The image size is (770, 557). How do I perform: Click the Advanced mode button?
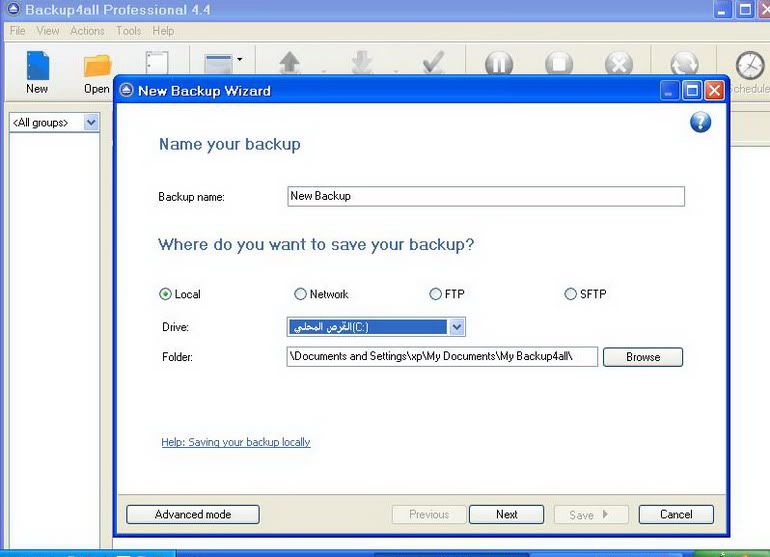[192, 514]
